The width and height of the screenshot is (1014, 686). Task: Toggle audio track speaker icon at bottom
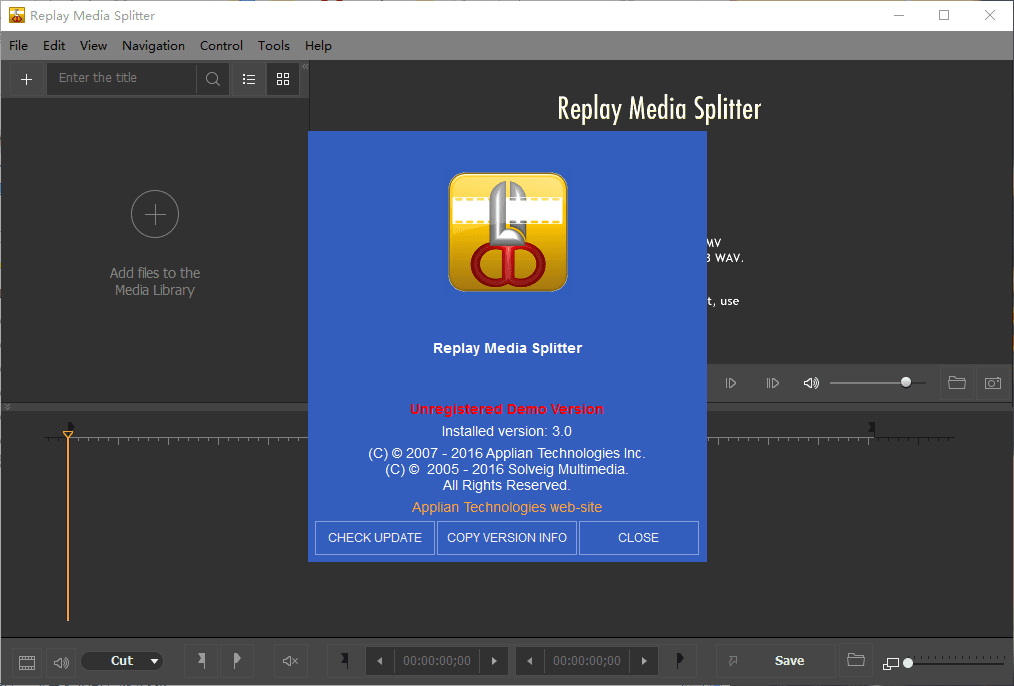tap(61, 662)
